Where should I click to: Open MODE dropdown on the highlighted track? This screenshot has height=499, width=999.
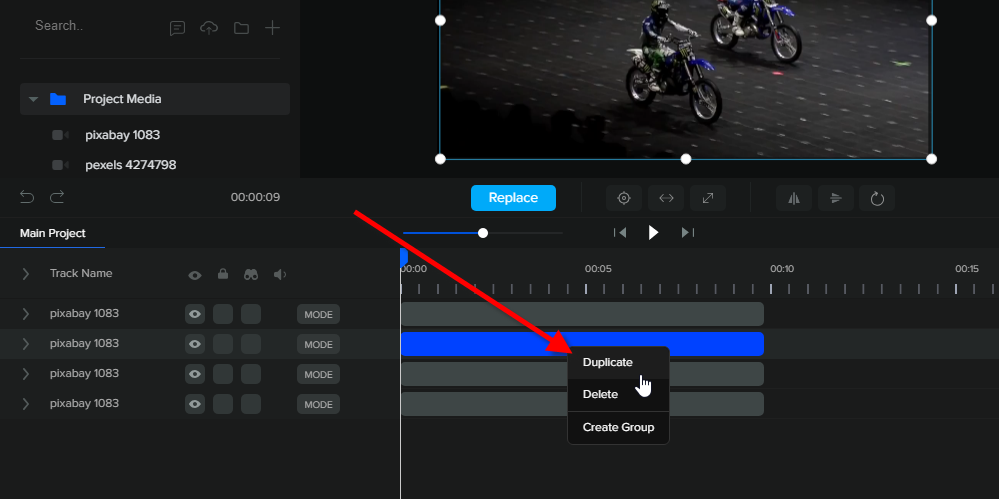tap(319, 345)
